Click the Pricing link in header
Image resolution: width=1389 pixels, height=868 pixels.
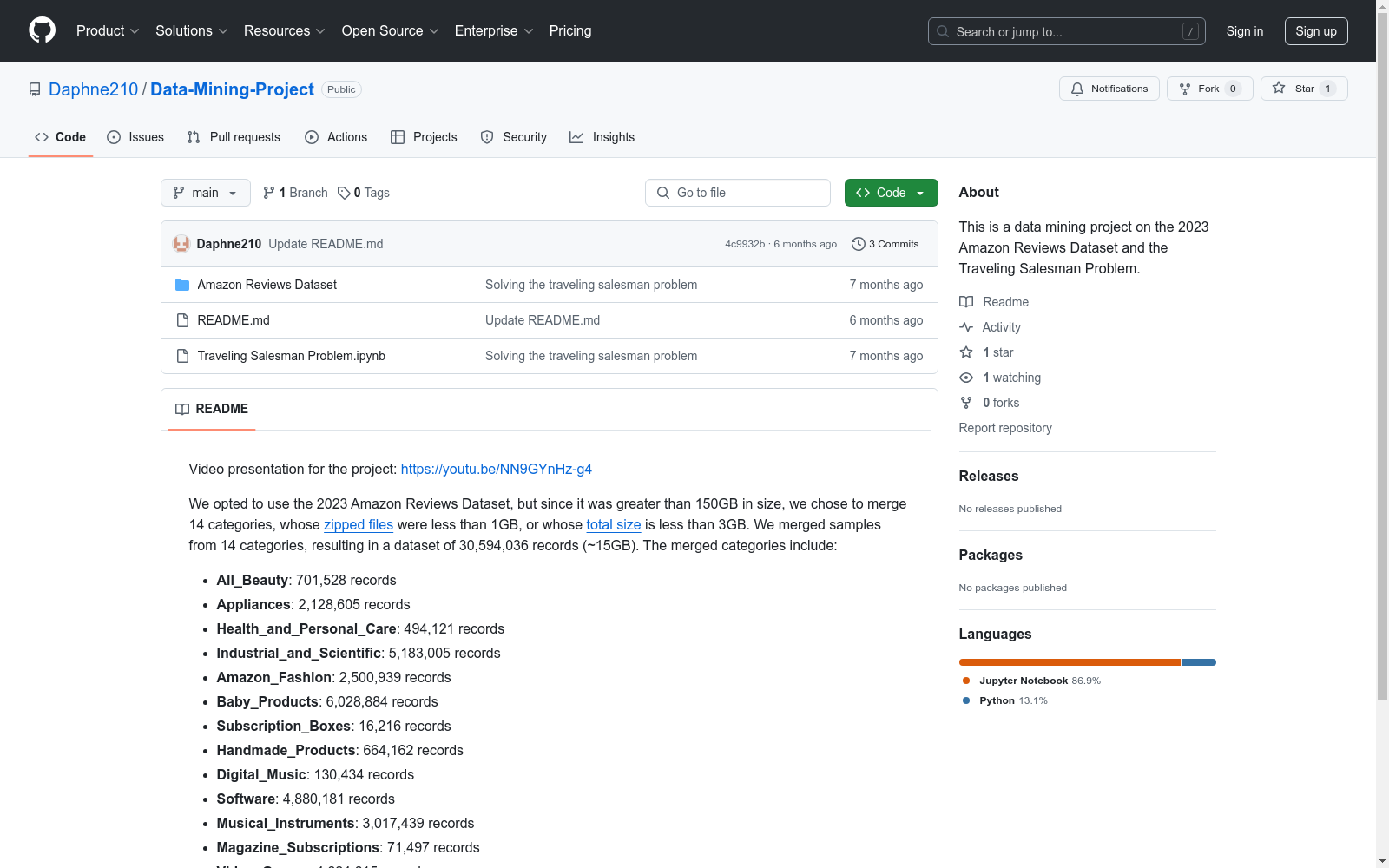click(570, 31)
